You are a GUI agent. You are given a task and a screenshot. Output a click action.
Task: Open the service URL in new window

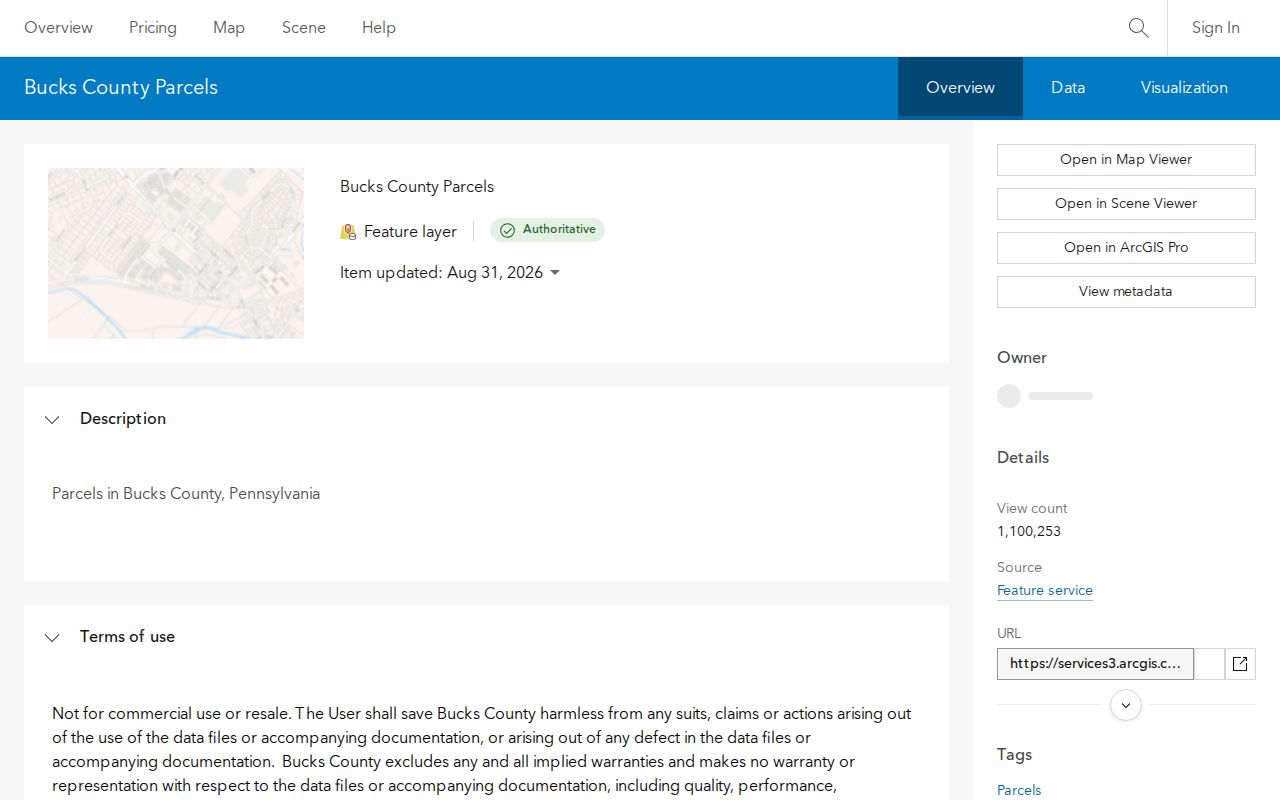[1240, 664]
